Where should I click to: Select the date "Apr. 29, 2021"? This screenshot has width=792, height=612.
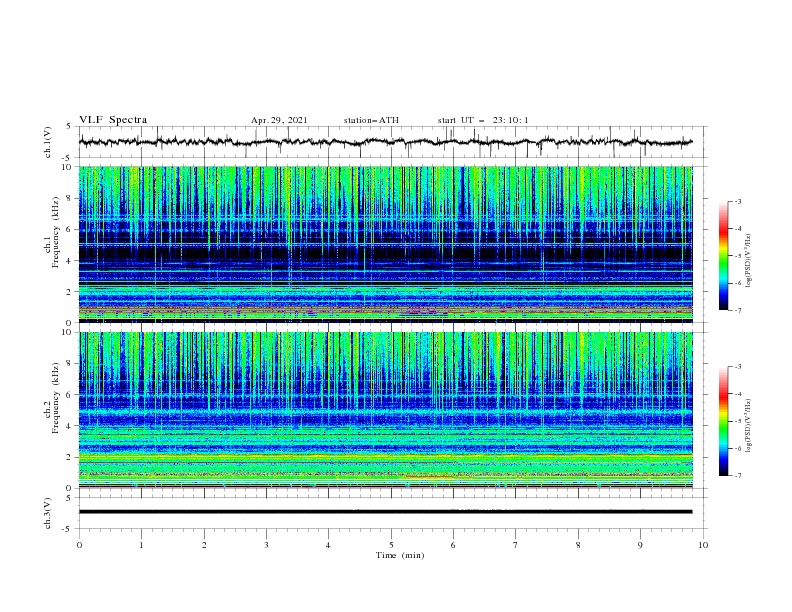[x=279, y=120]
